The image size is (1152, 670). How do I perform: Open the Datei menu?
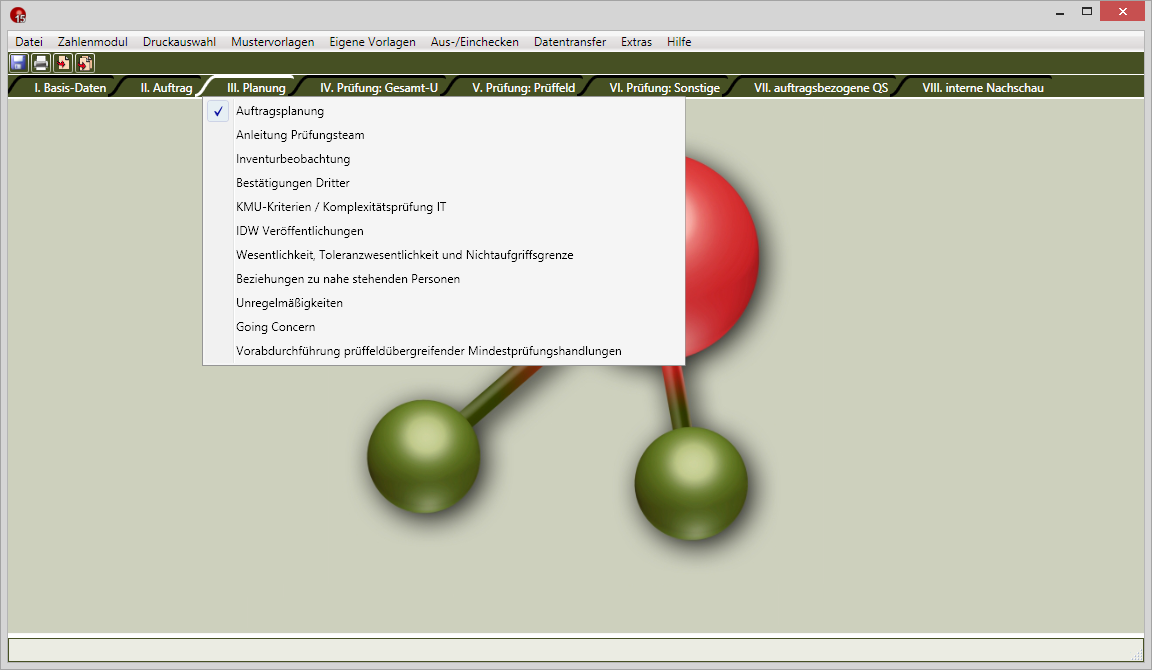coord(29,42)
